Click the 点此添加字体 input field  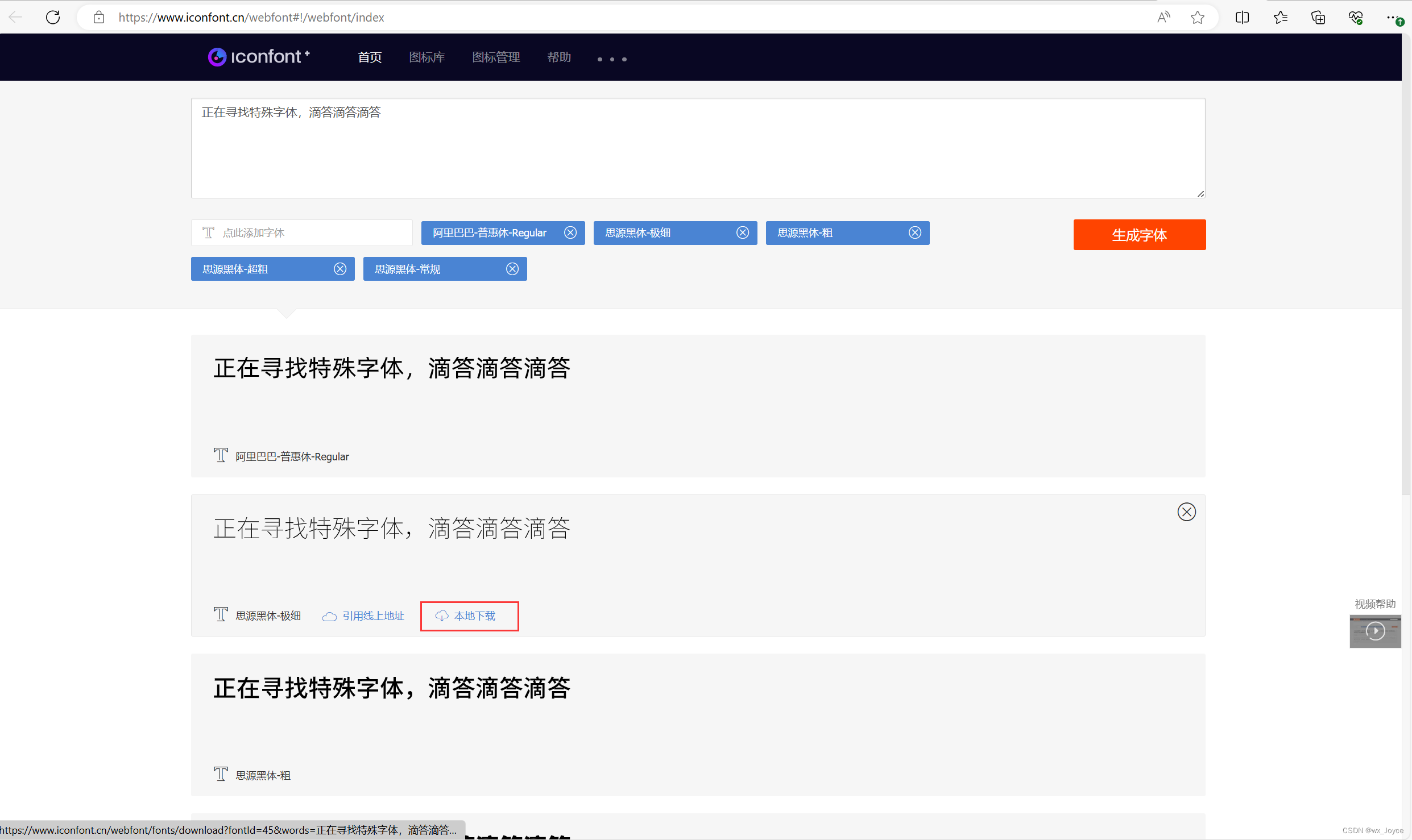(x=302, y=233)
